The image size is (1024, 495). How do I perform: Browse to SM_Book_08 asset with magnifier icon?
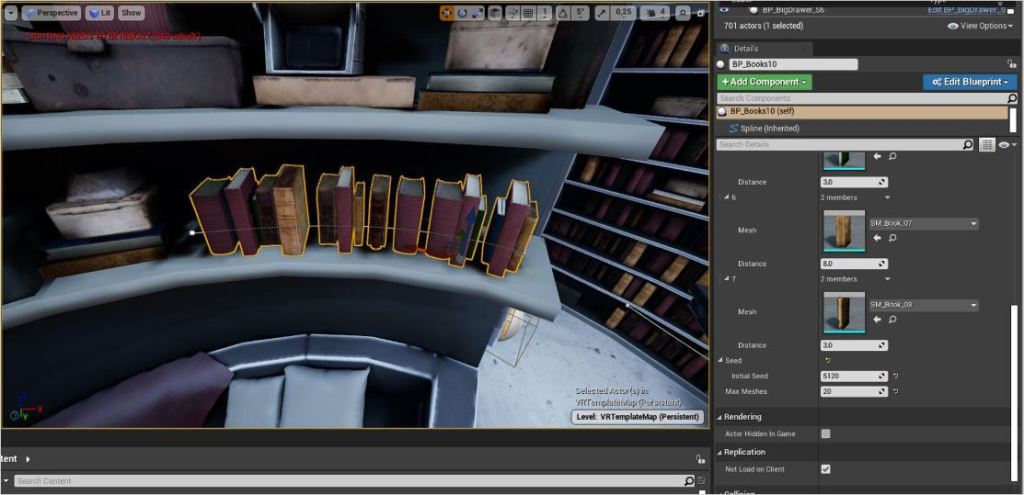[x=891, y=319]
